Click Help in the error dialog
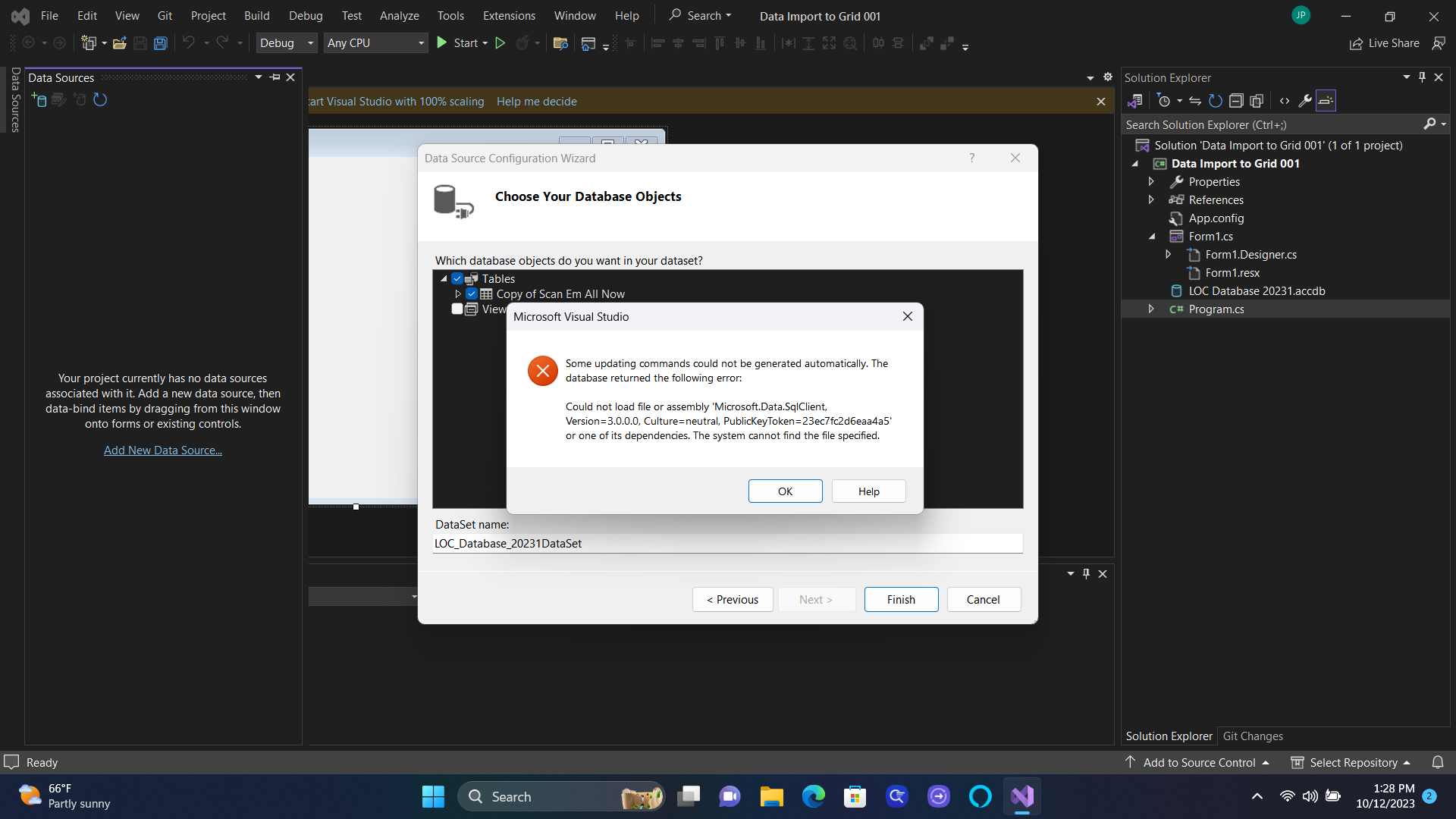Viewport: 1456px width, 819px height. [868, 491]
